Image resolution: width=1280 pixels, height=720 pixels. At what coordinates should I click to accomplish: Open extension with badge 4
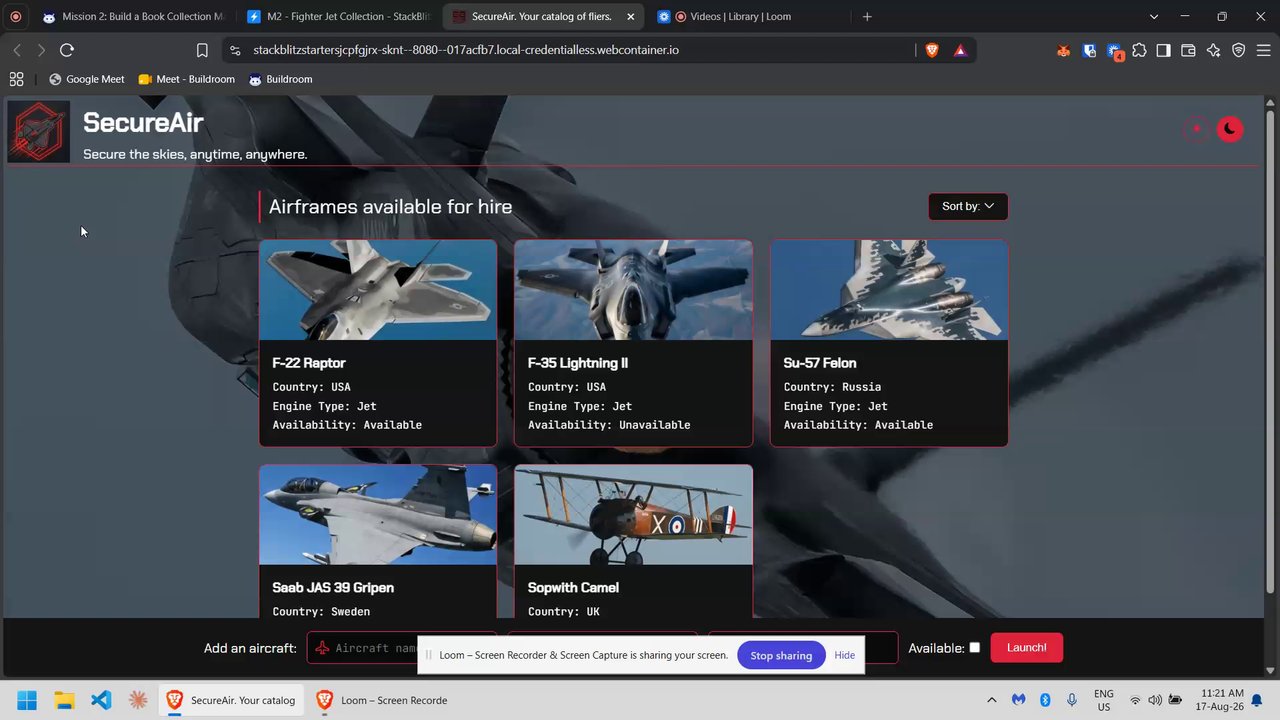tap(1115, 51)
